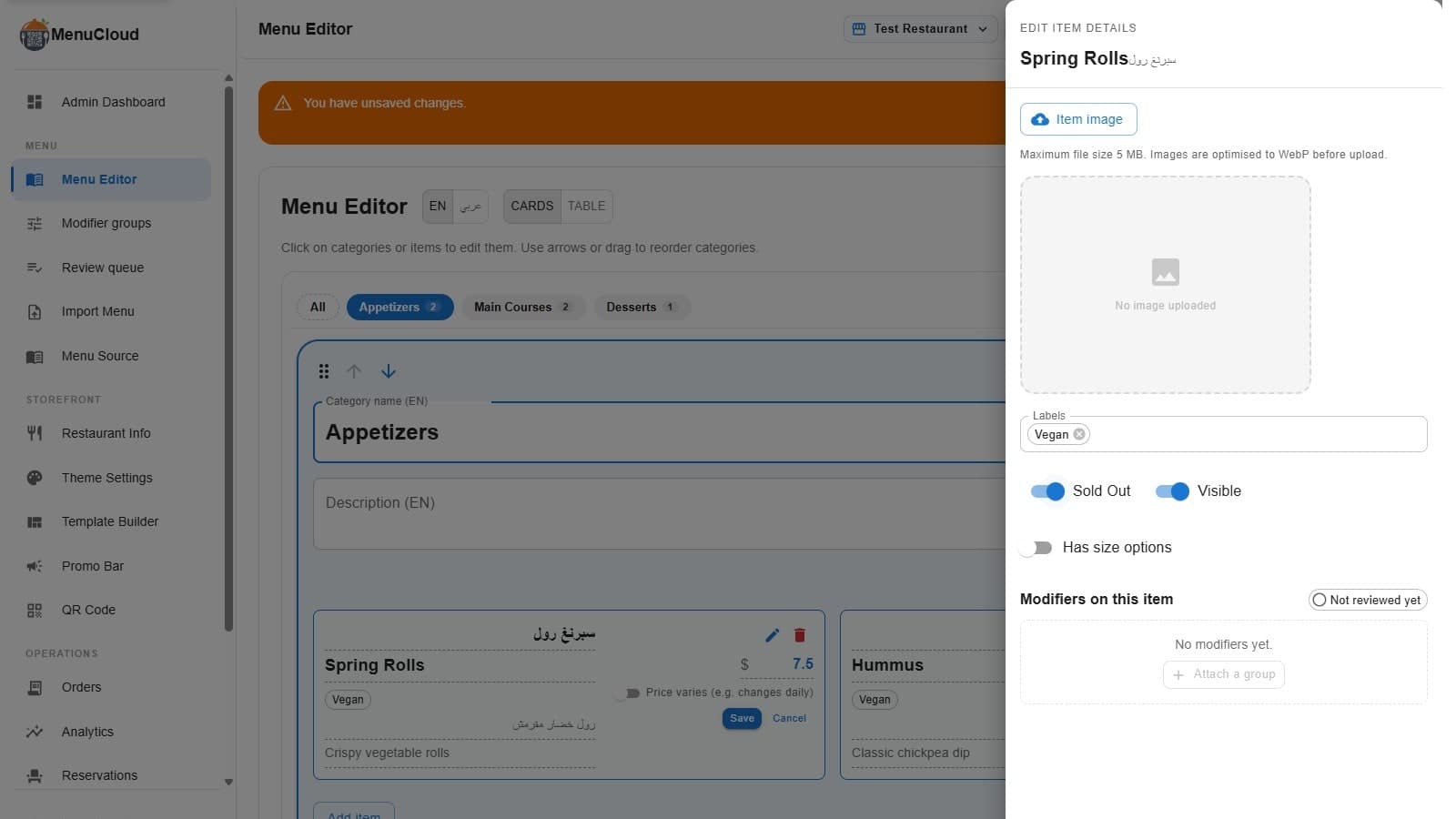This screenshot has width=1456, height=819.
Task: Move Appetizers category down with arrow
Action: 389,371
